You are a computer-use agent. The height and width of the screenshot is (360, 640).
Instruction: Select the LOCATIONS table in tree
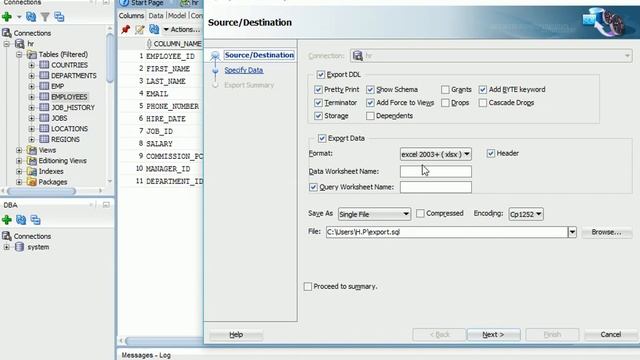pyautogui.click(x=69, y=129)
